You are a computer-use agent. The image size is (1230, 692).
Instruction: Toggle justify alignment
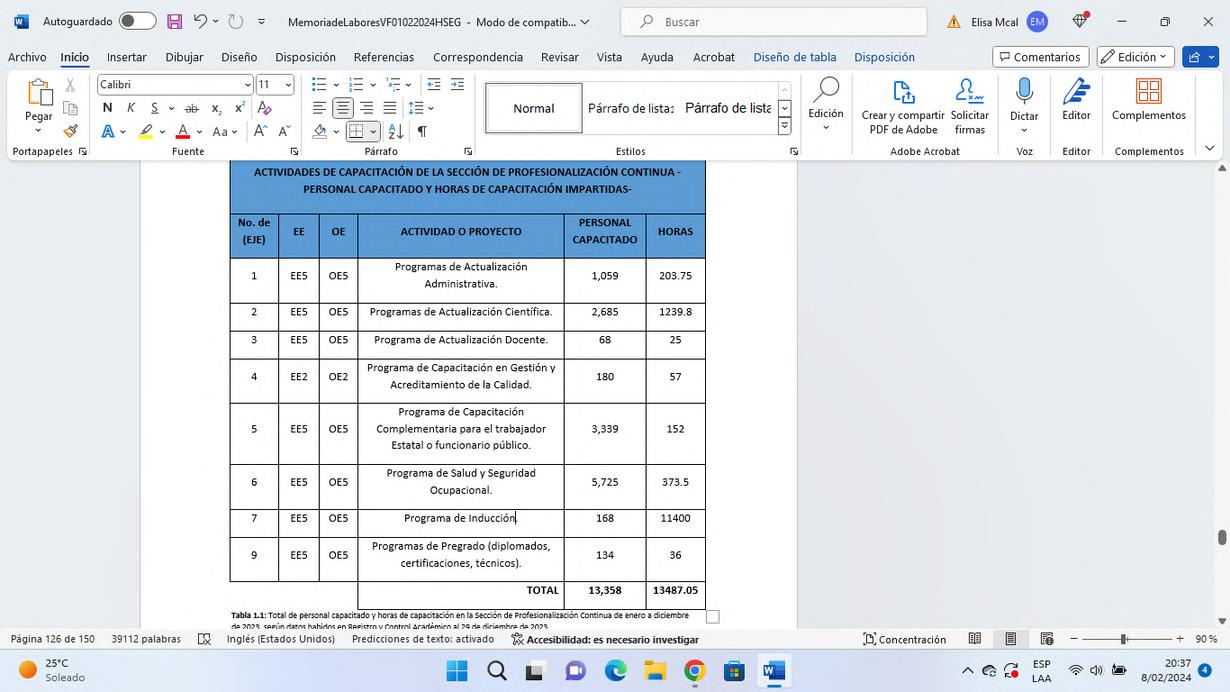pyautogui.click(x=390, y=108)
